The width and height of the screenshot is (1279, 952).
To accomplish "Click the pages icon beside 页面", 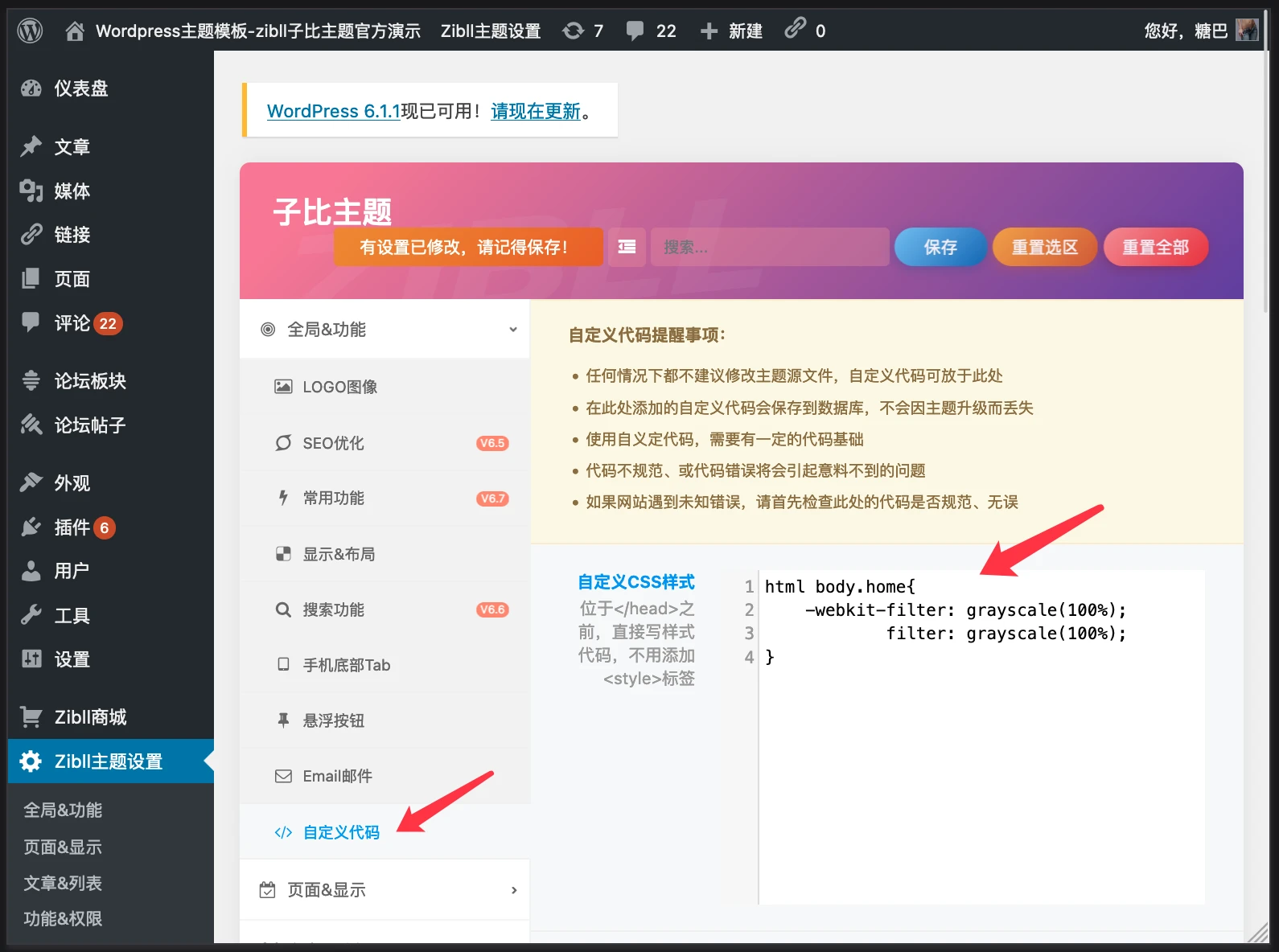I will pos(31,278).
